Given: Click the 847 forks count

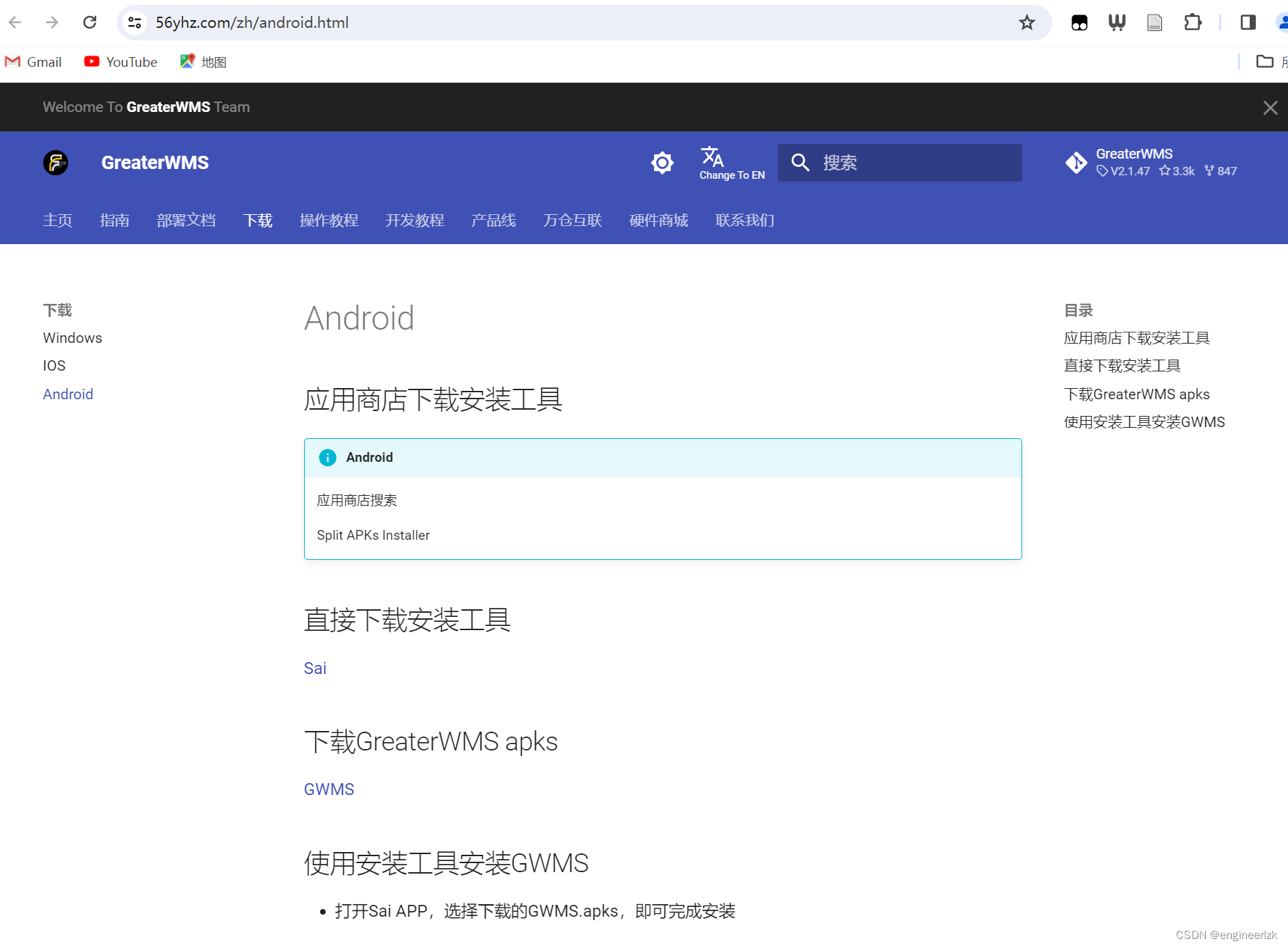Looking at the screenshot, I should (x=1221, y=171).
